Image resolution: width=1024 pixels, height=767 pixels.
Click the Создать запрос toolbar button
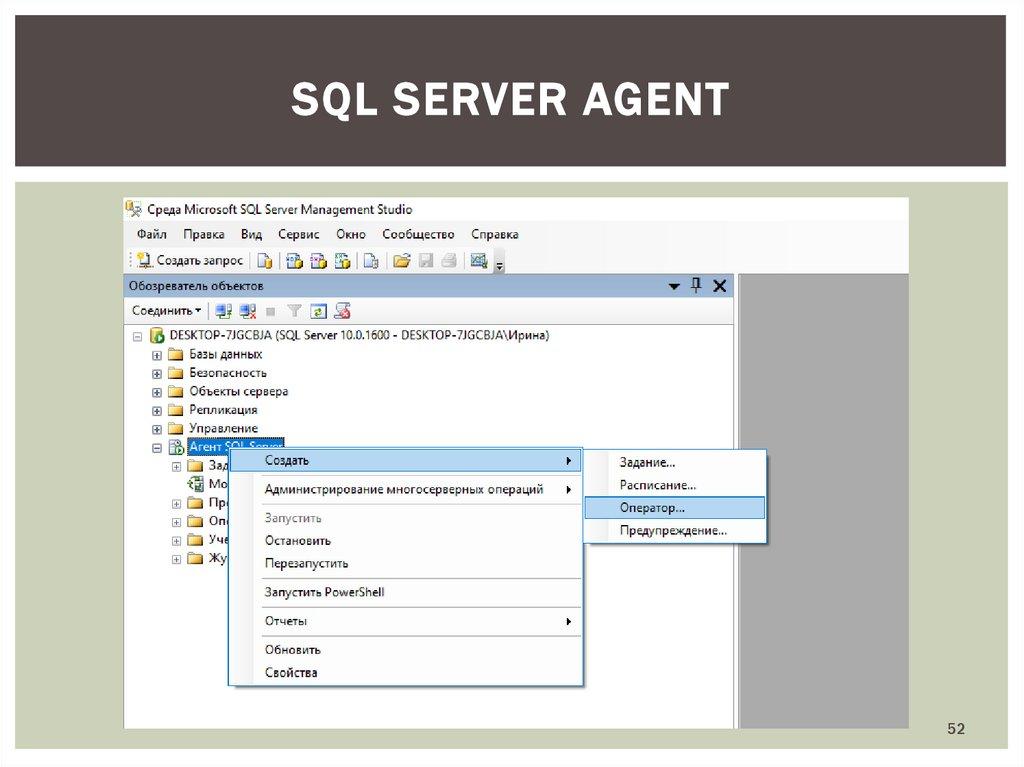click(x=190, y=261)
